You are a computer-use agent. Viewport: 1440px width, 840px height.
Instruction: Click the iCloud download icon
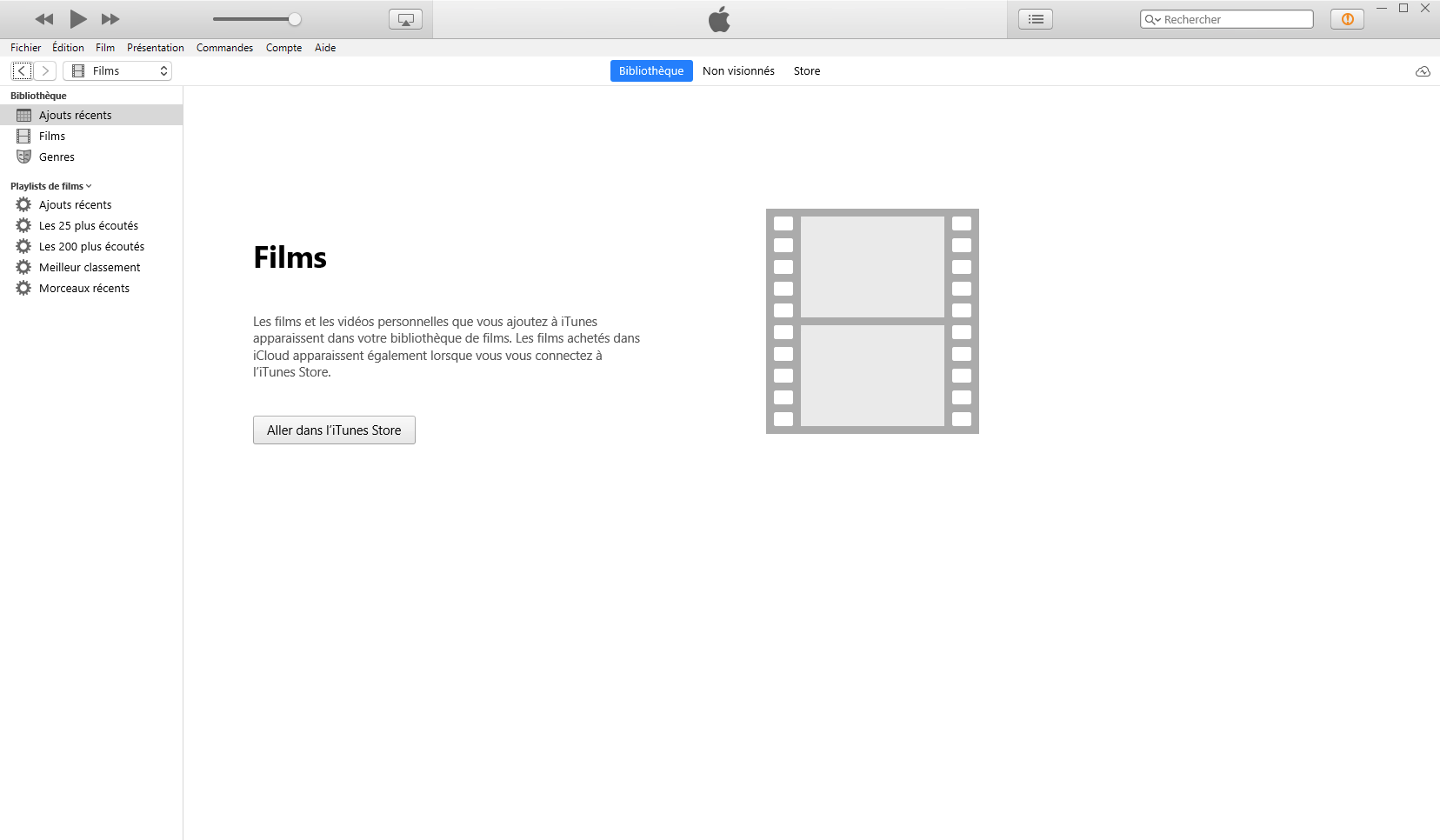click(x=1423, y=71)
